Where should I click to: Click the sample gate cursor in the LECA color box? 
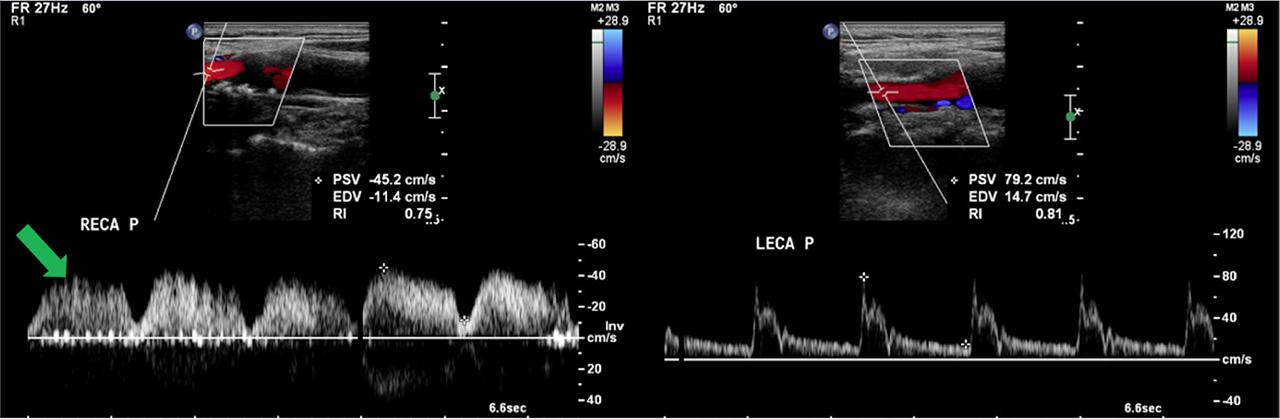pyautogui.click(x=884, y=92)
